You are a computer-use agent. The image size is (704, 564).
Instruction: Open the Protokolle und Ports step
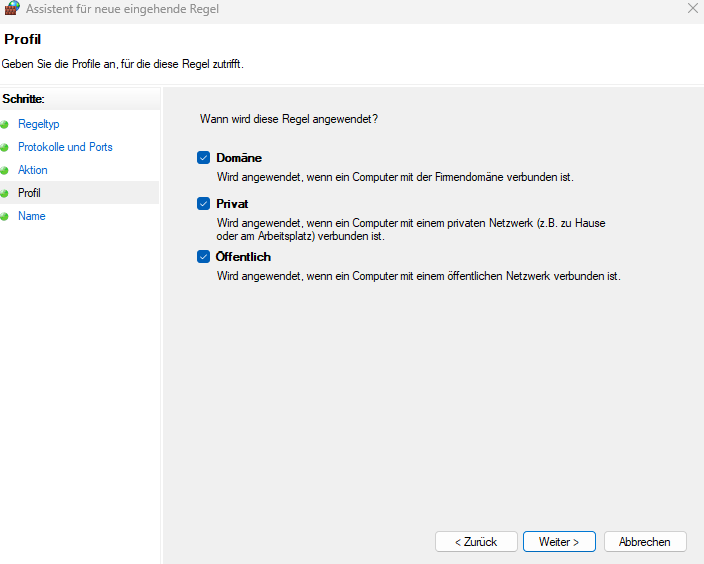point(65,147)
